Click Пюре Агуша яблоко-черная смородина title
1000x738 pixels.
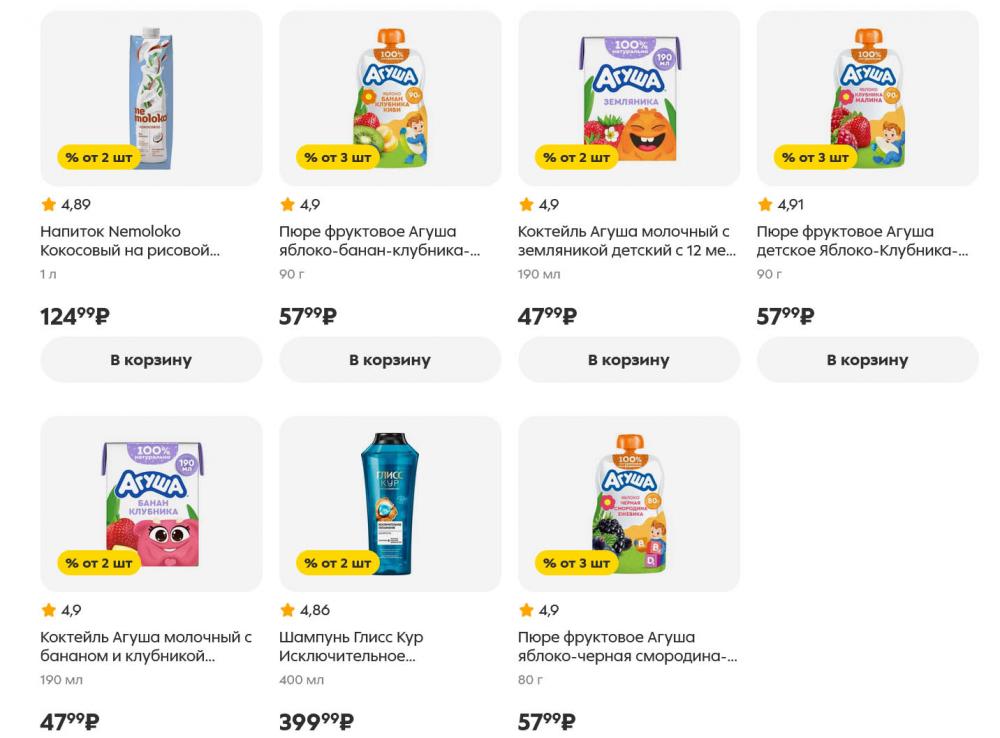click(627, 646)
